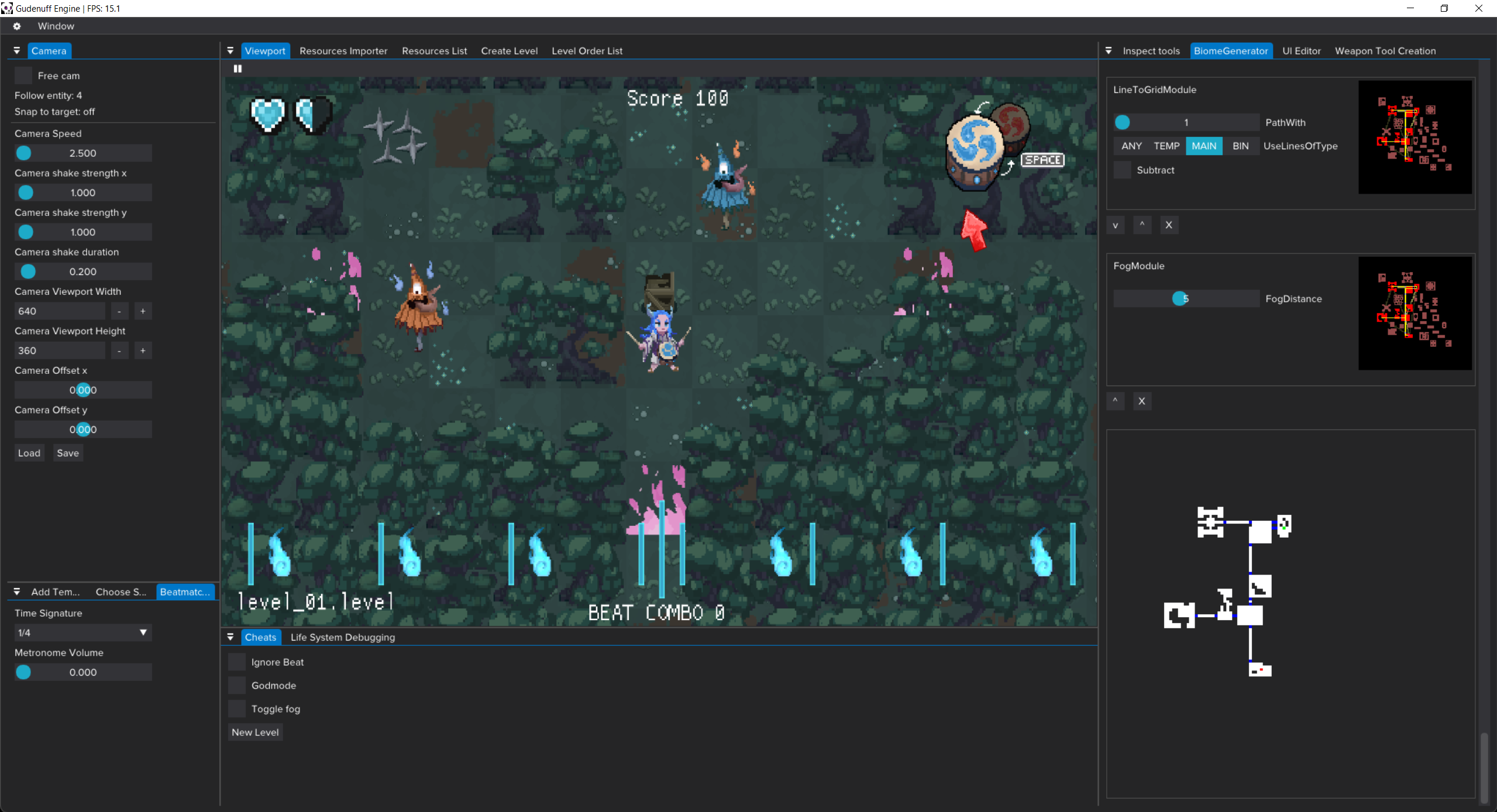The image size is (1497, 812).
Task: Move LineToGridModule down with v arrow
Action: click(x=1115, y=225)
